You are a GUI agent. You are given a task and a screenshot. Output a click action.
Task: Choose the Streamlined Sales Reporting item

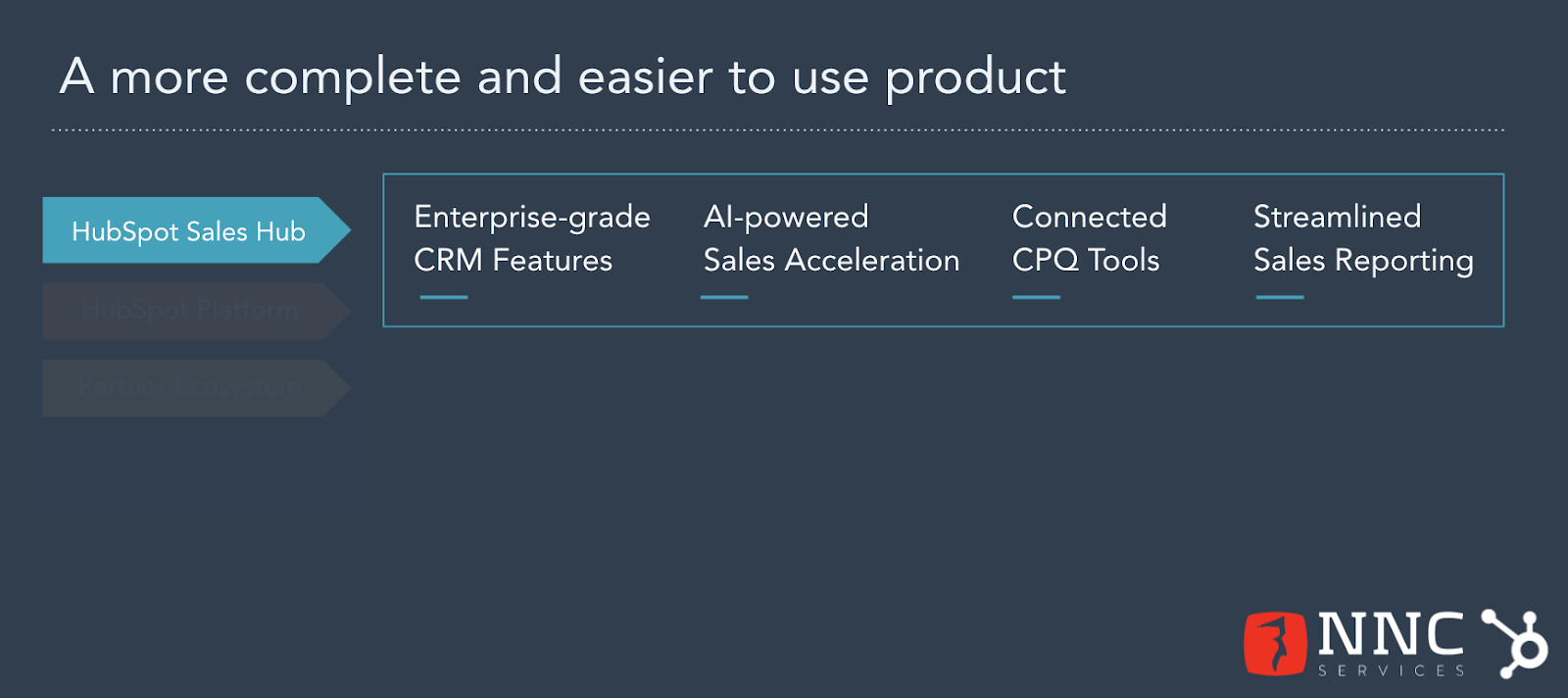(1363, 238)
